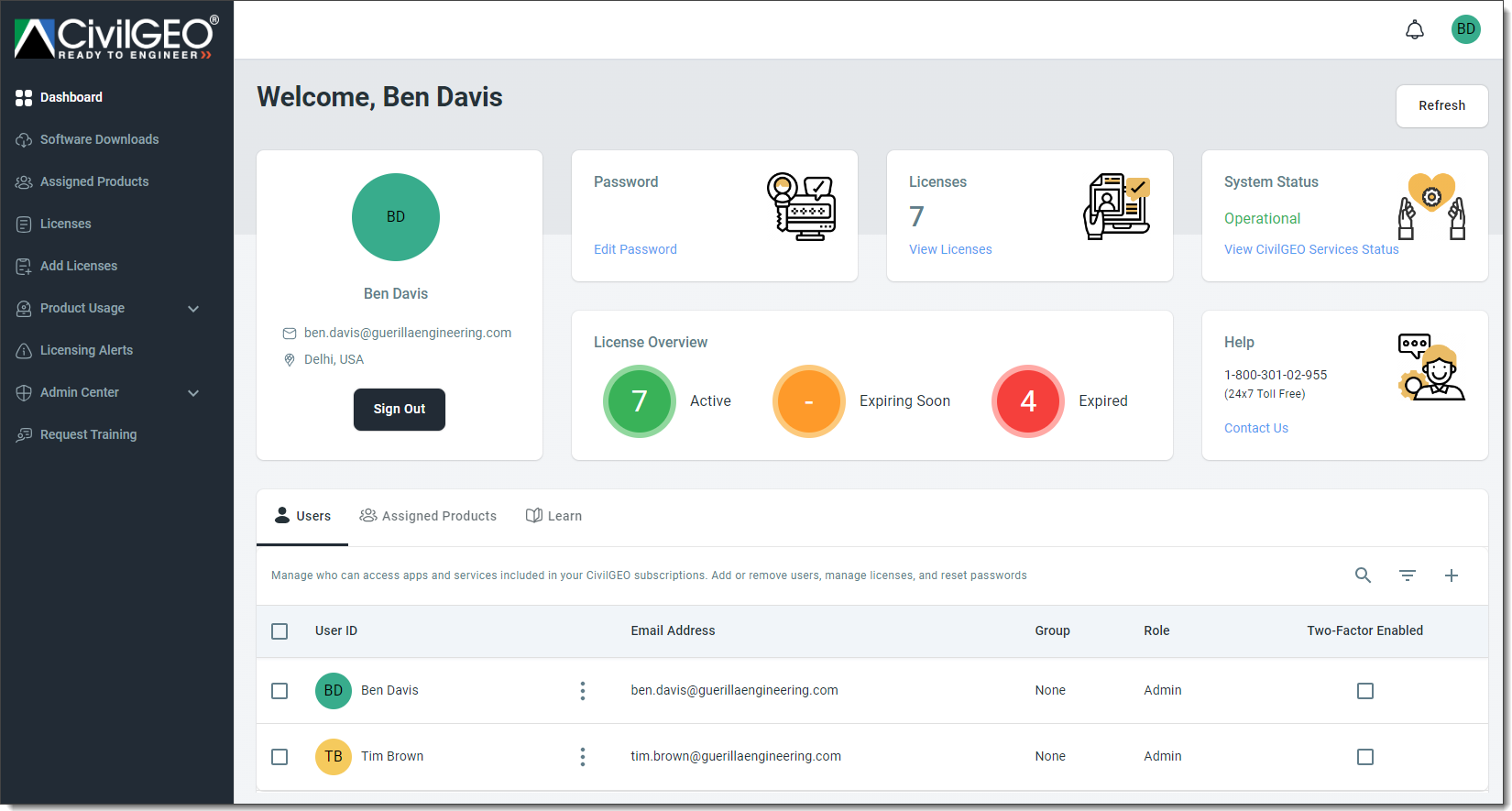Click the orange Expiring Soon circle
The height and width of the screenshot is (811, 1512).
tap(809, 401)
